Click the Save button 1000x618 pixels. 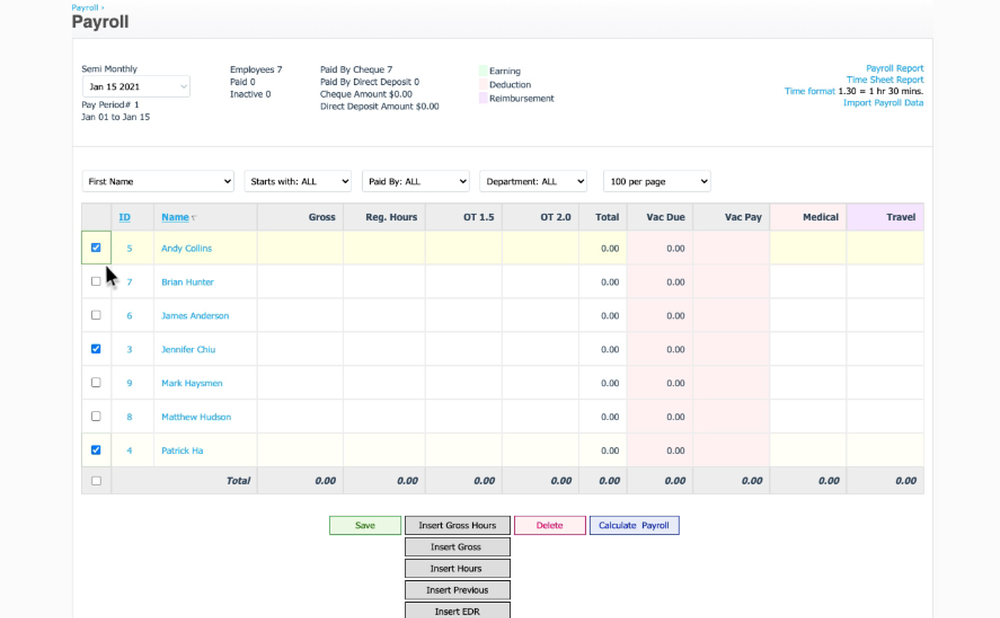coord(364,525)
